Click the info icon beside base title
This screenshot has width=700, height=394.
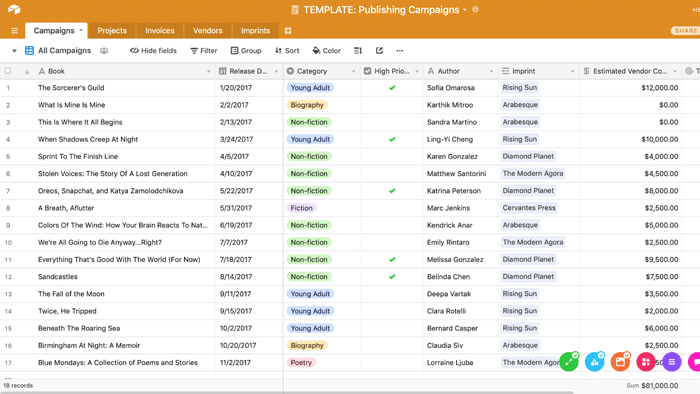[x=475, y=9]
